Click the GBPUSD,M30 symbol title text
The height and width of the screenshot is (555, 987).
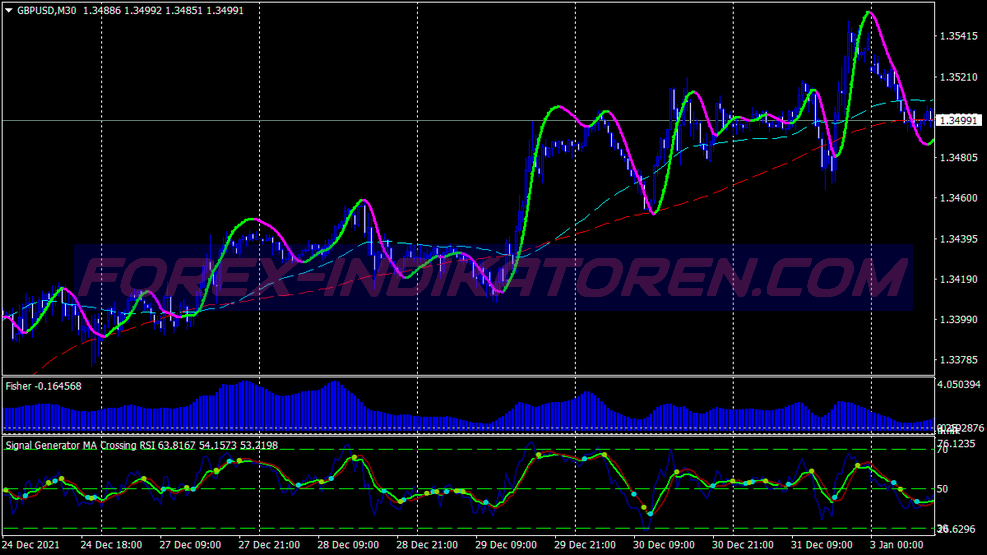pos(47,11)
